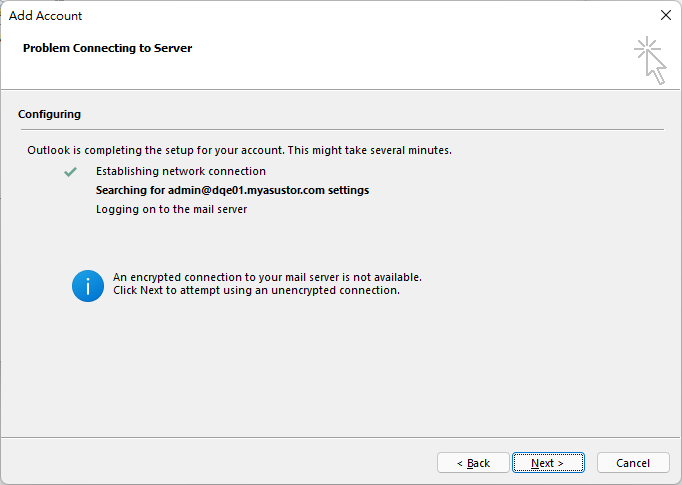Click the encrypted connection not available message
Screen dimensions: 682x485
267,277
